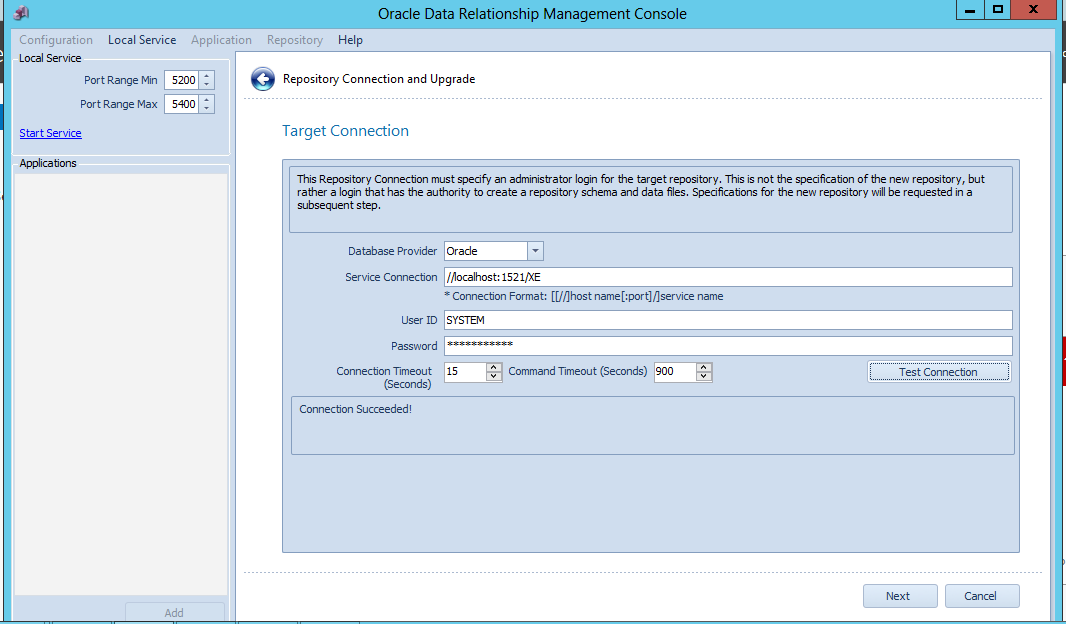Image resolution: width=1066 pixels, height=624 pixels.
Task: Click the 'Repository Connection and Upgrade' title
Action: (379, 79)
